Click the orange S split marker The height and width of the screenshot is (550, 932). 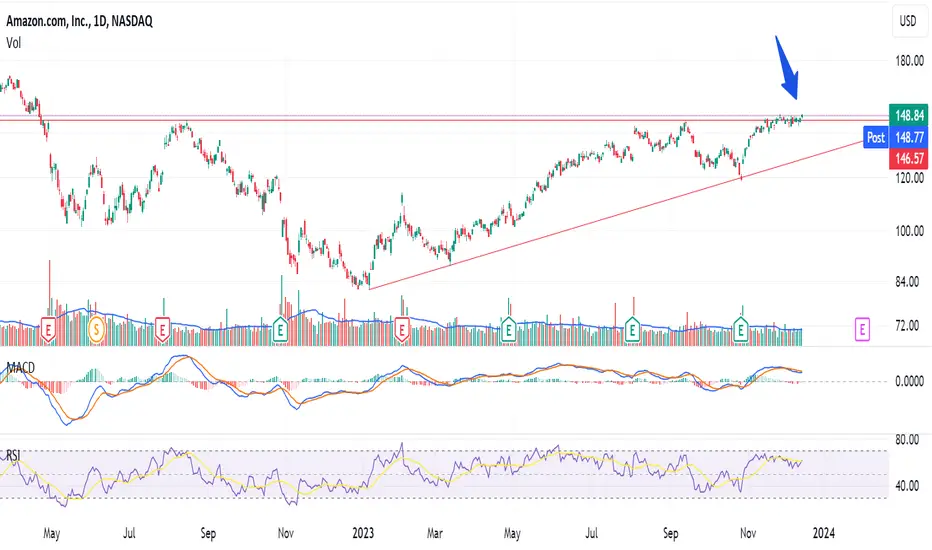coord(96,329)
